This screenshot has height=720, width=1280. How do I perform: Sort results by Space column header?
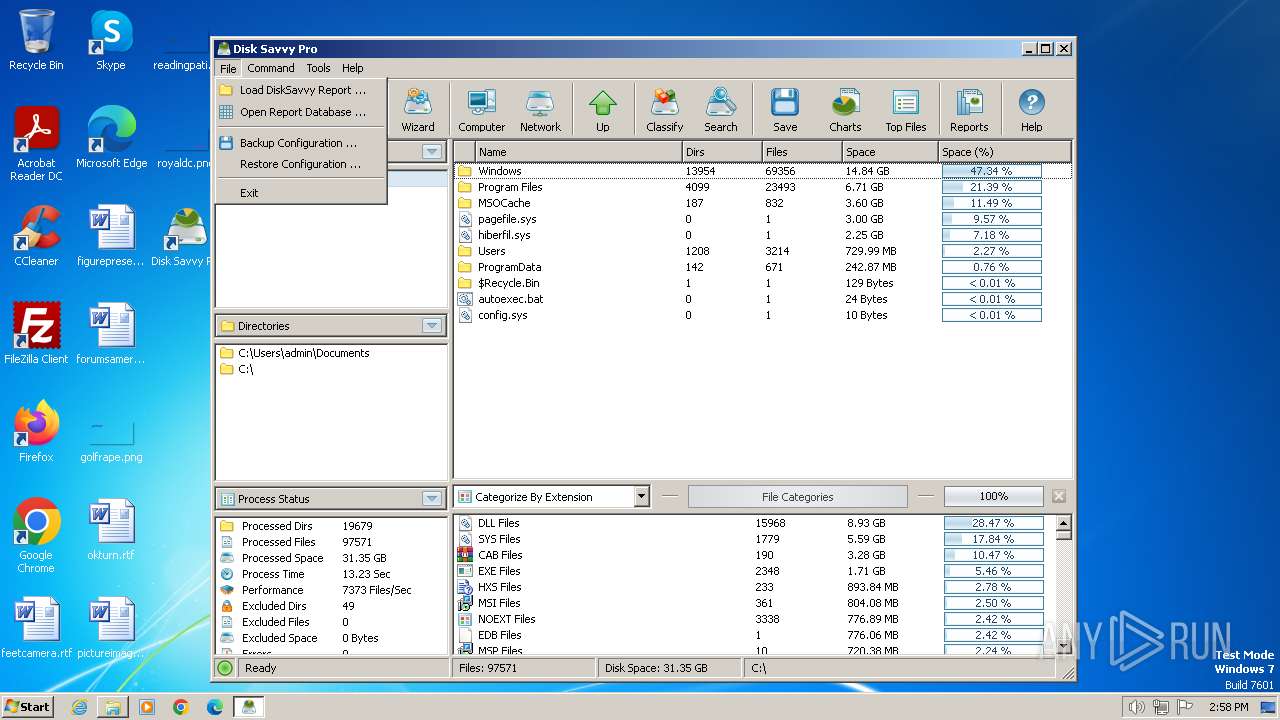click(x=890, y=152)
